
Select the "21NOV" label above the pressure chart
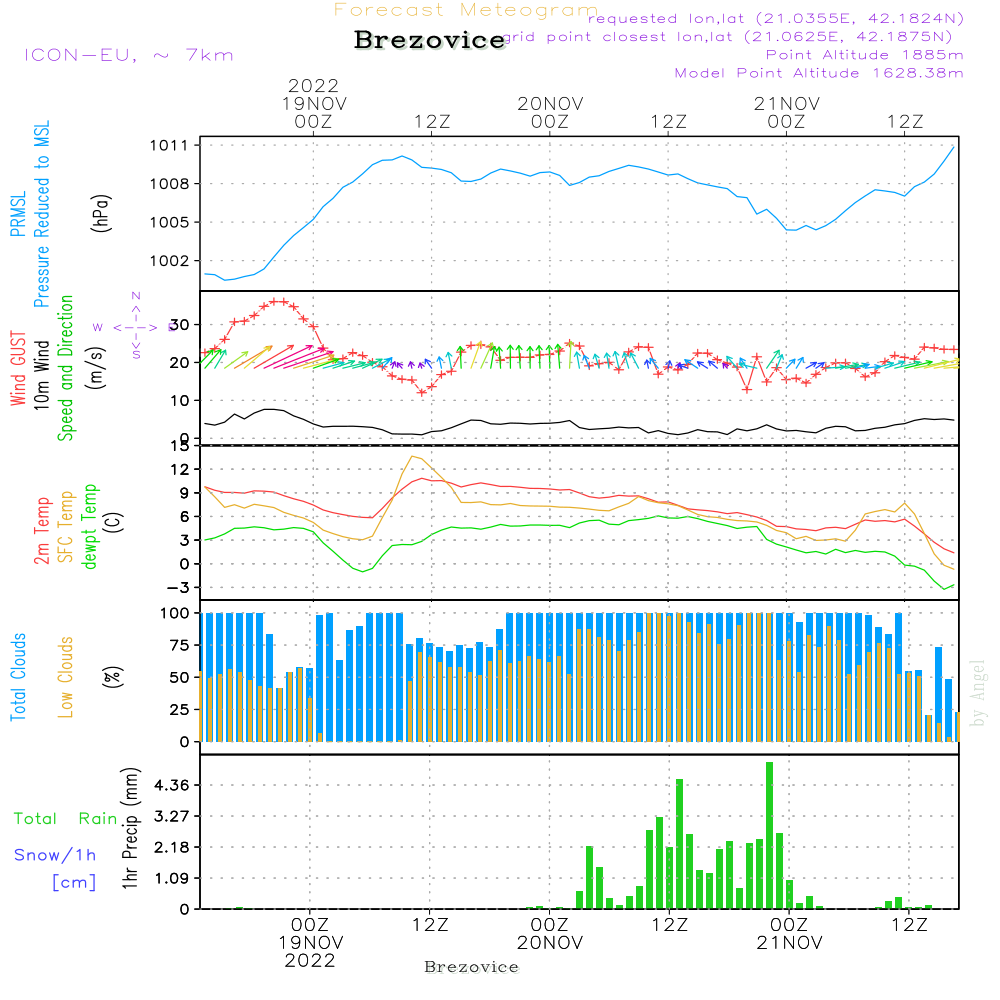pos(787,103)
